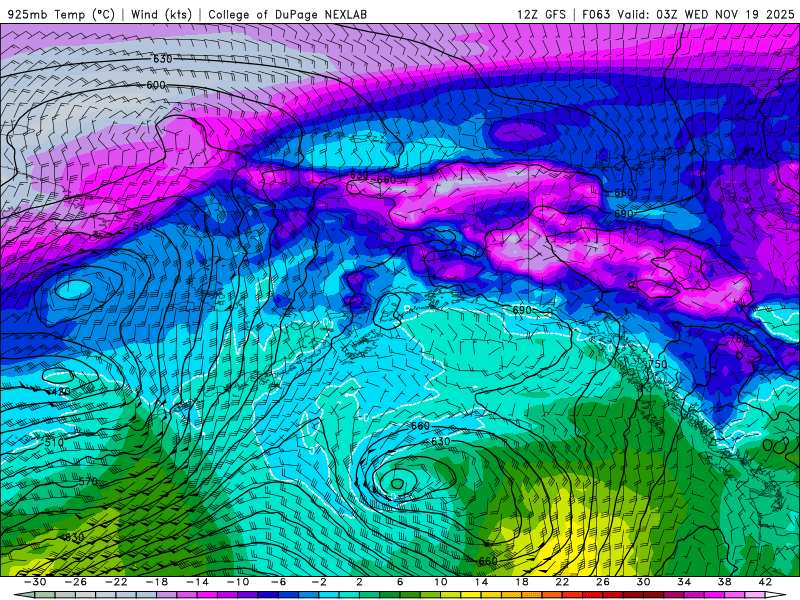Select the 2 colorbar scale label

(x=359, y=582)
